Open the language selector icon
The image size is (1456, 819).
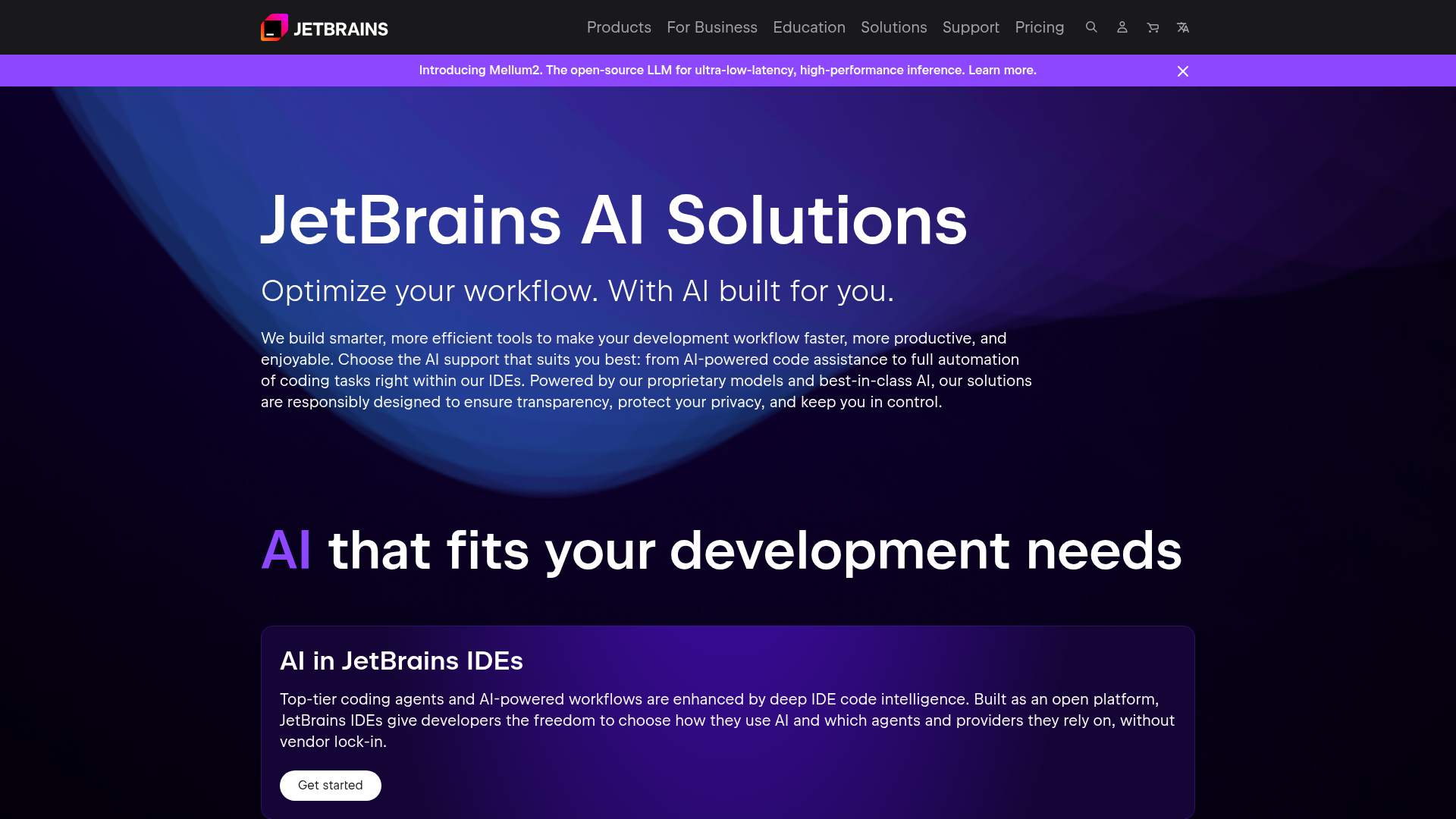pos(1183,27)
